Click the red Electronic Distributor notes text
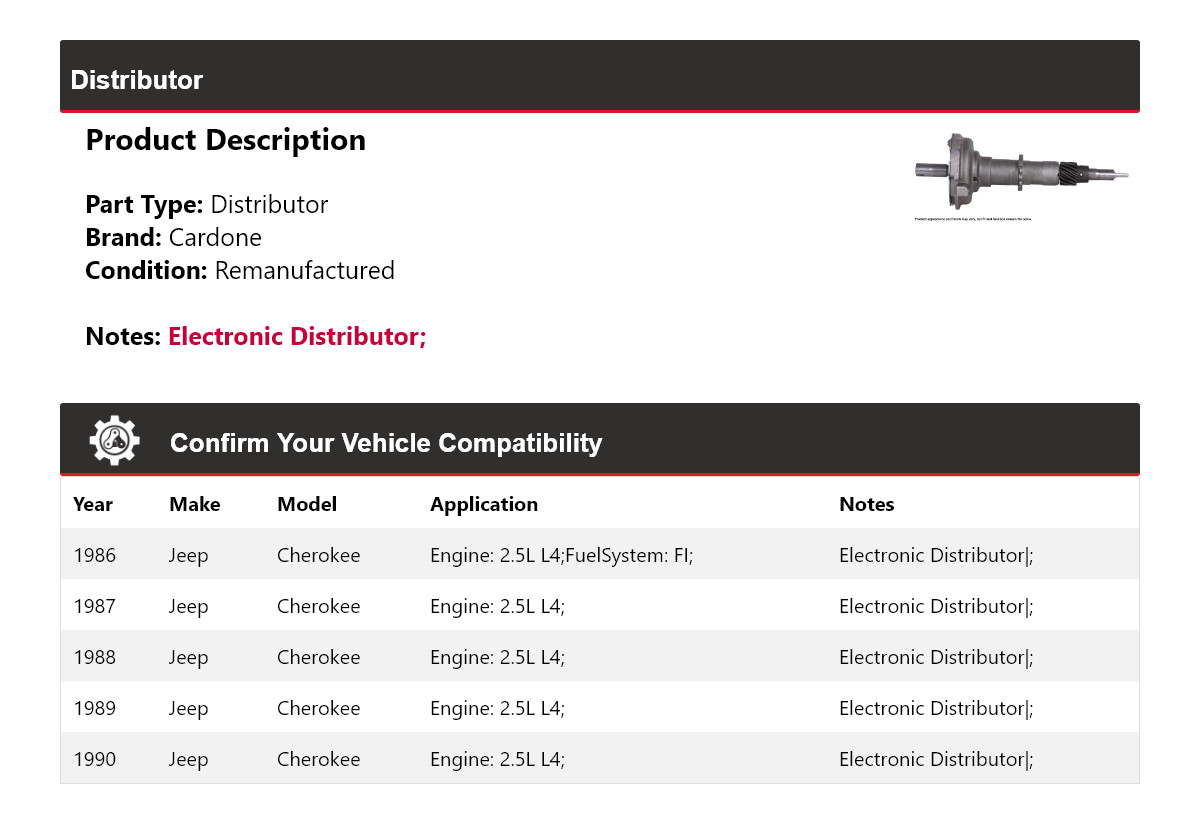 (x=297, y=337)
